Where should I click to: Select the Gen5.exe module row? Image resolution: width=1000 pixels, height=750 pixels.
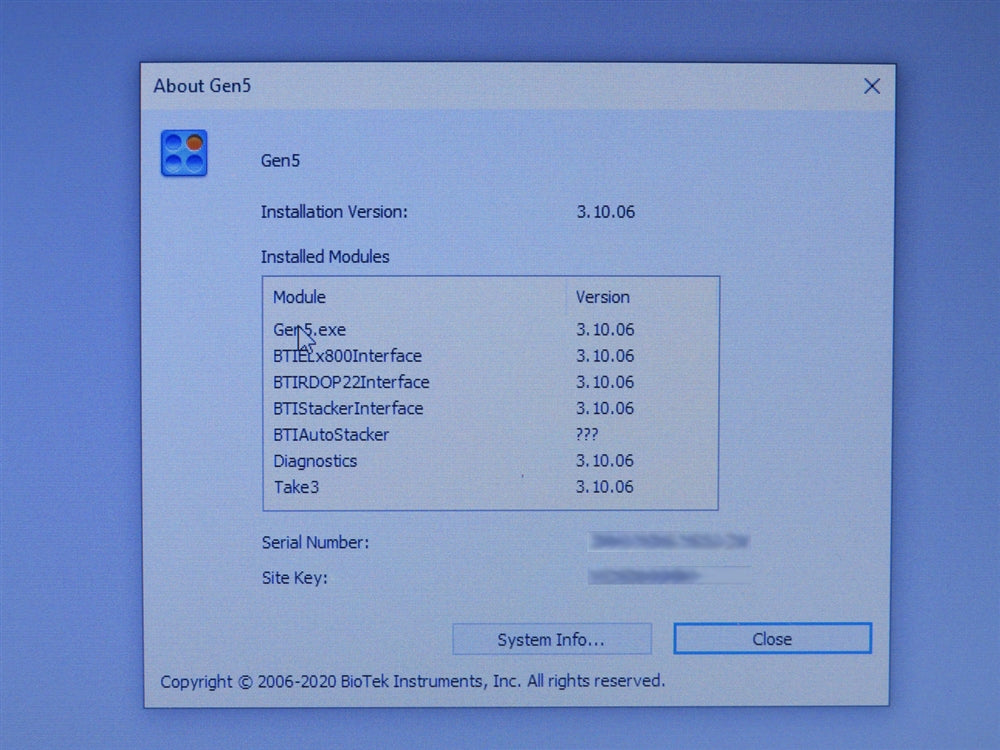[490, 330]
